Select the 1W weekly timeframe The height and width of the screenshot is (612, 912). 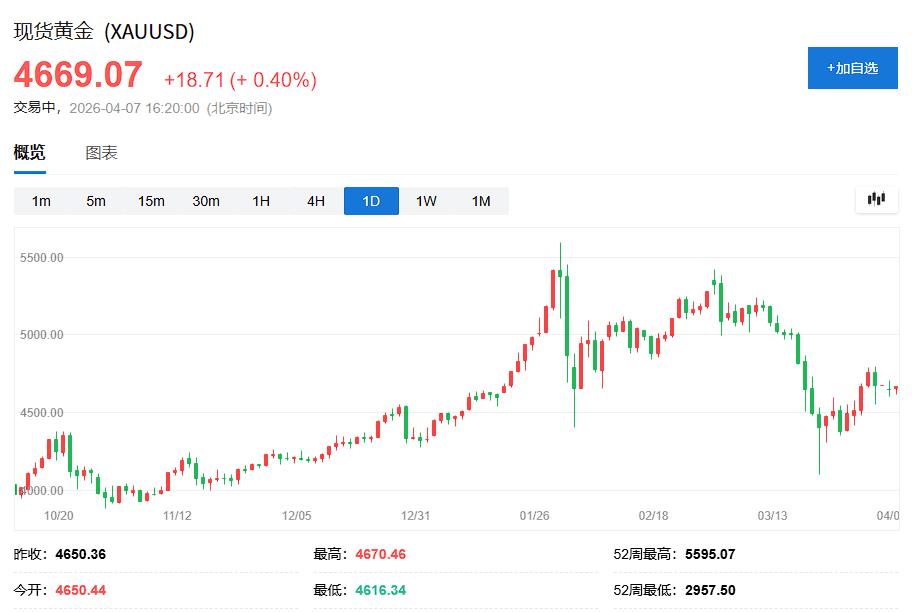coord(426,200)
